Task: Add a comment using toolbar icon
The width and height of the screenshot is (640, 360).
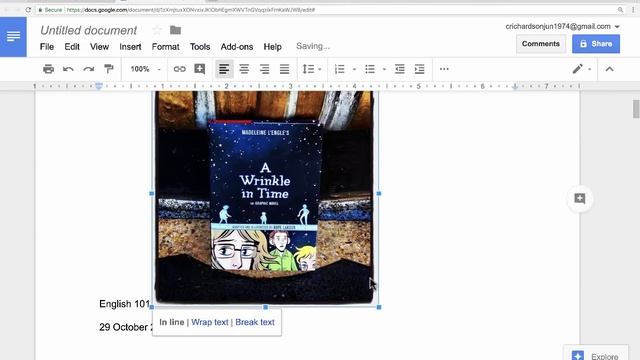Action: tap(200, 69)
